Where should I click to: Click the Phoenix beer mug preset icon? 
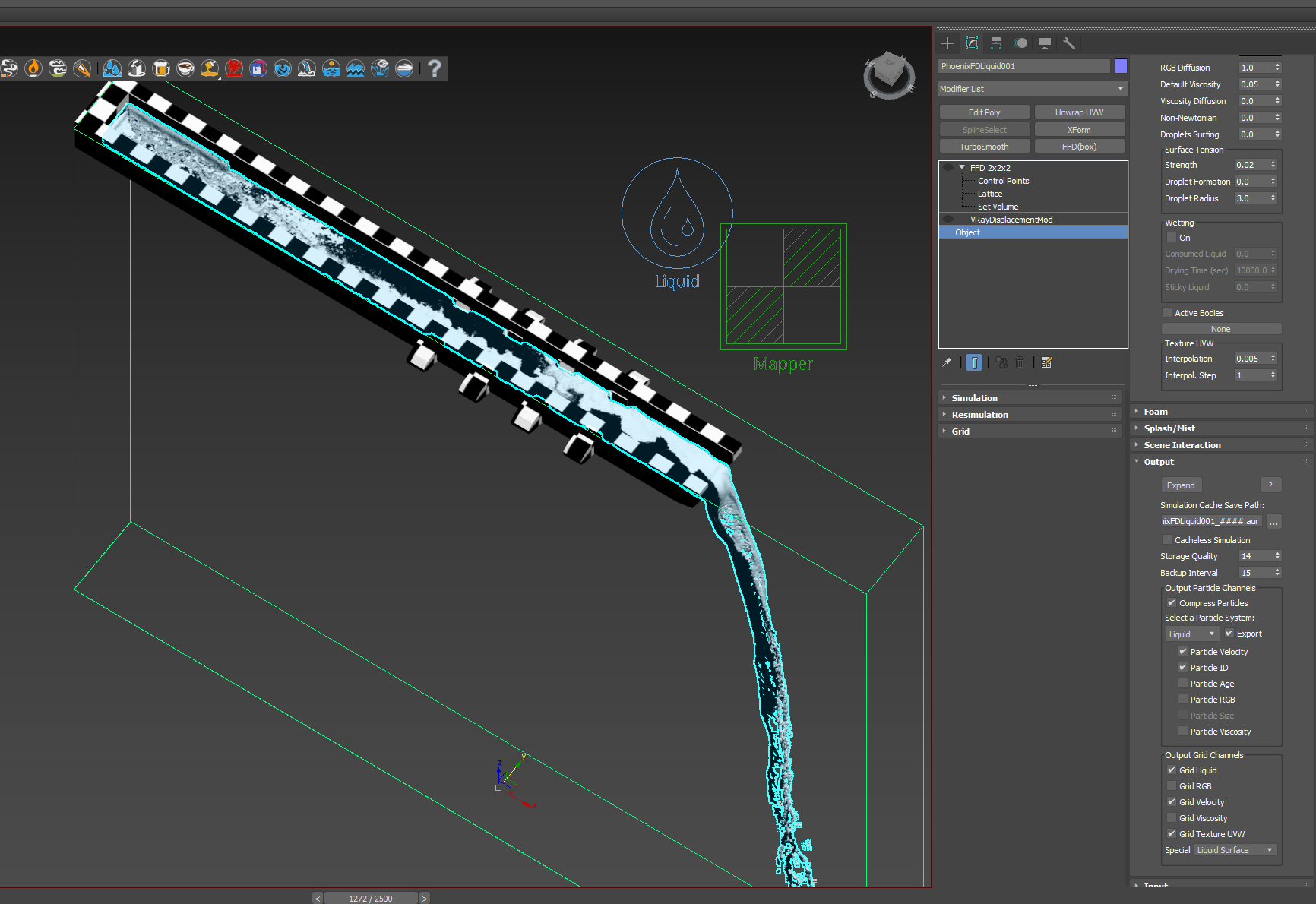point(161,68)
